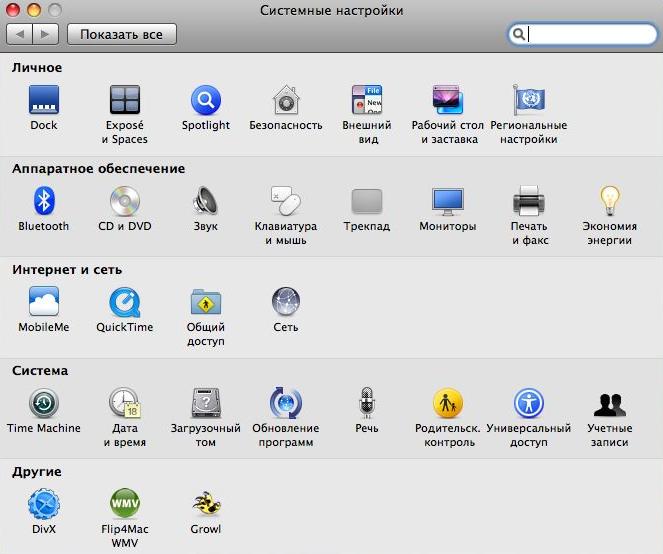The width and height of the screenshot is (663, 554).
Task: Focus the search field in toolbar
Action: point(583,34)
